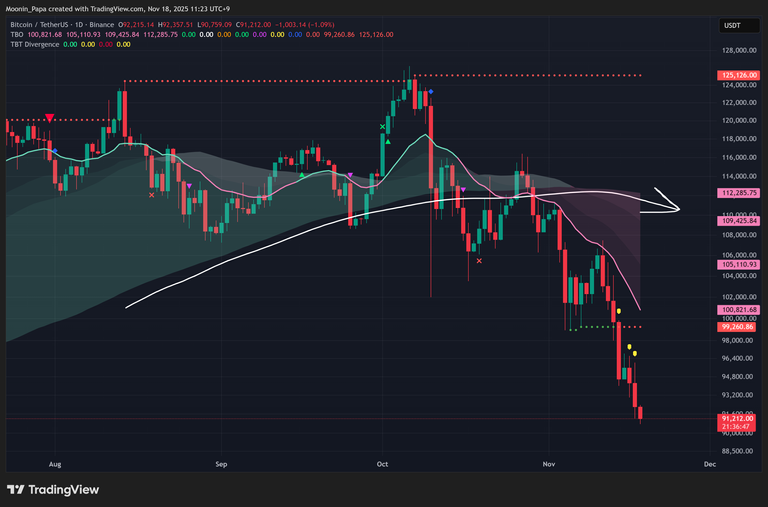Image resolution: width=768 pixels, height=507 pixels.
Task: Click the current price label 91,212.00
Action: tap(739, 418)
